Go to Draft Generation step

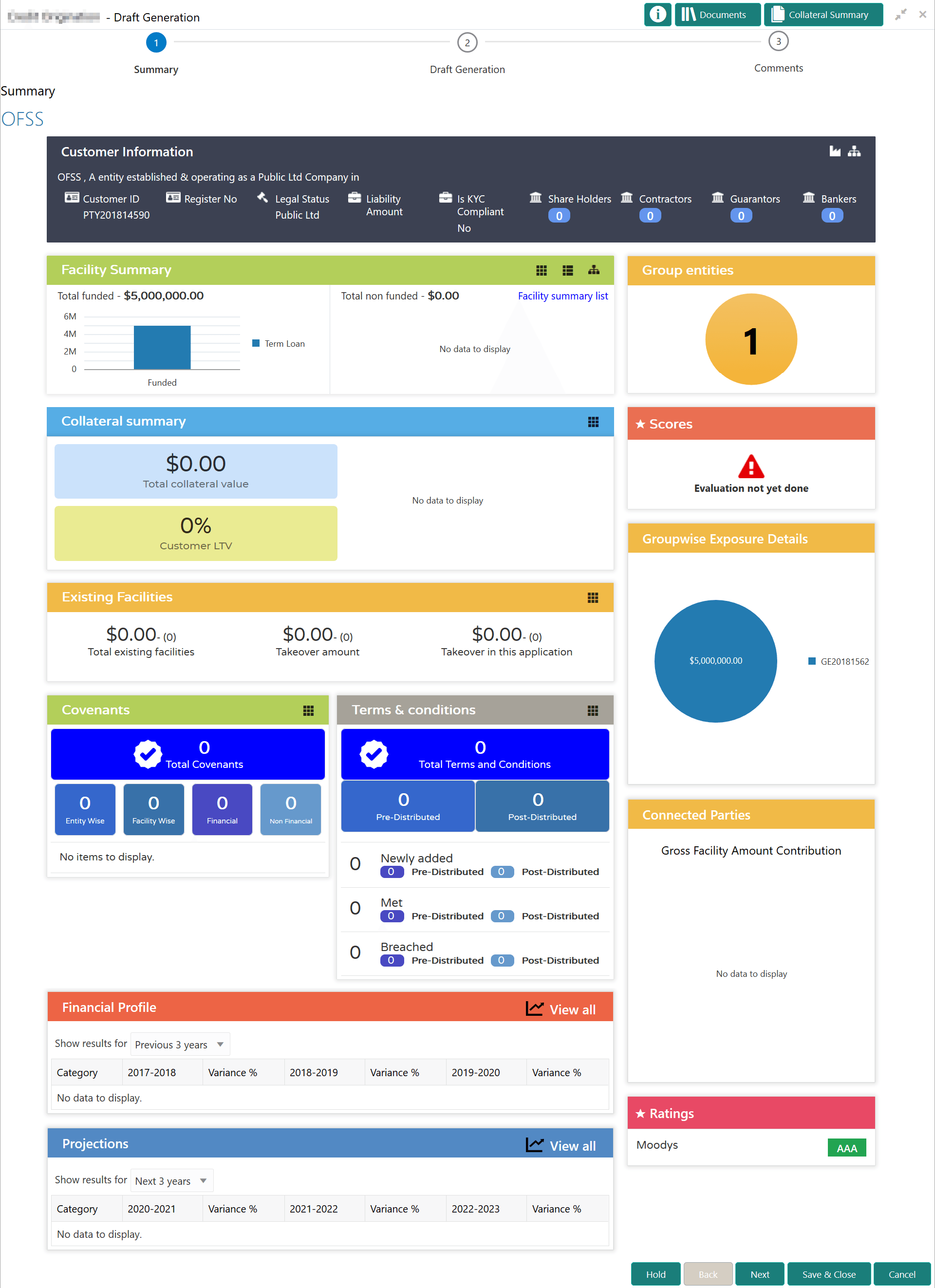point(467,42)
